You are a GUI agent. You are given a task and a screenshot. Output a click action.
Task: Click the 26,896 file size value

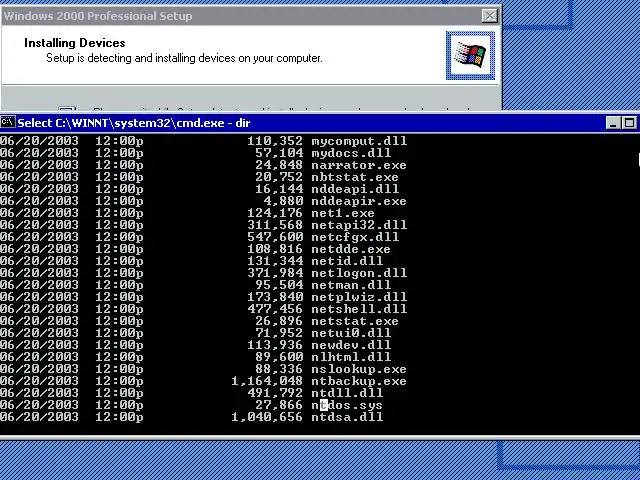click(x=279, y=321)
